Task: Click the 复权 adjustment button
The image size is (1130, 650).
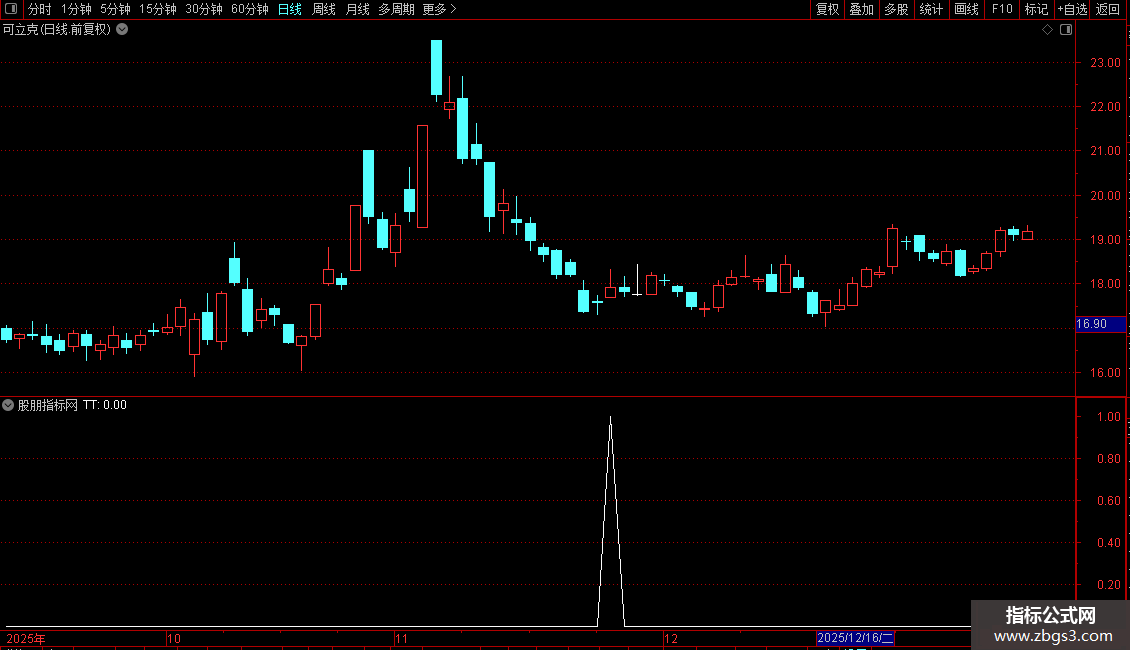Action: click(x=827, y=9)
